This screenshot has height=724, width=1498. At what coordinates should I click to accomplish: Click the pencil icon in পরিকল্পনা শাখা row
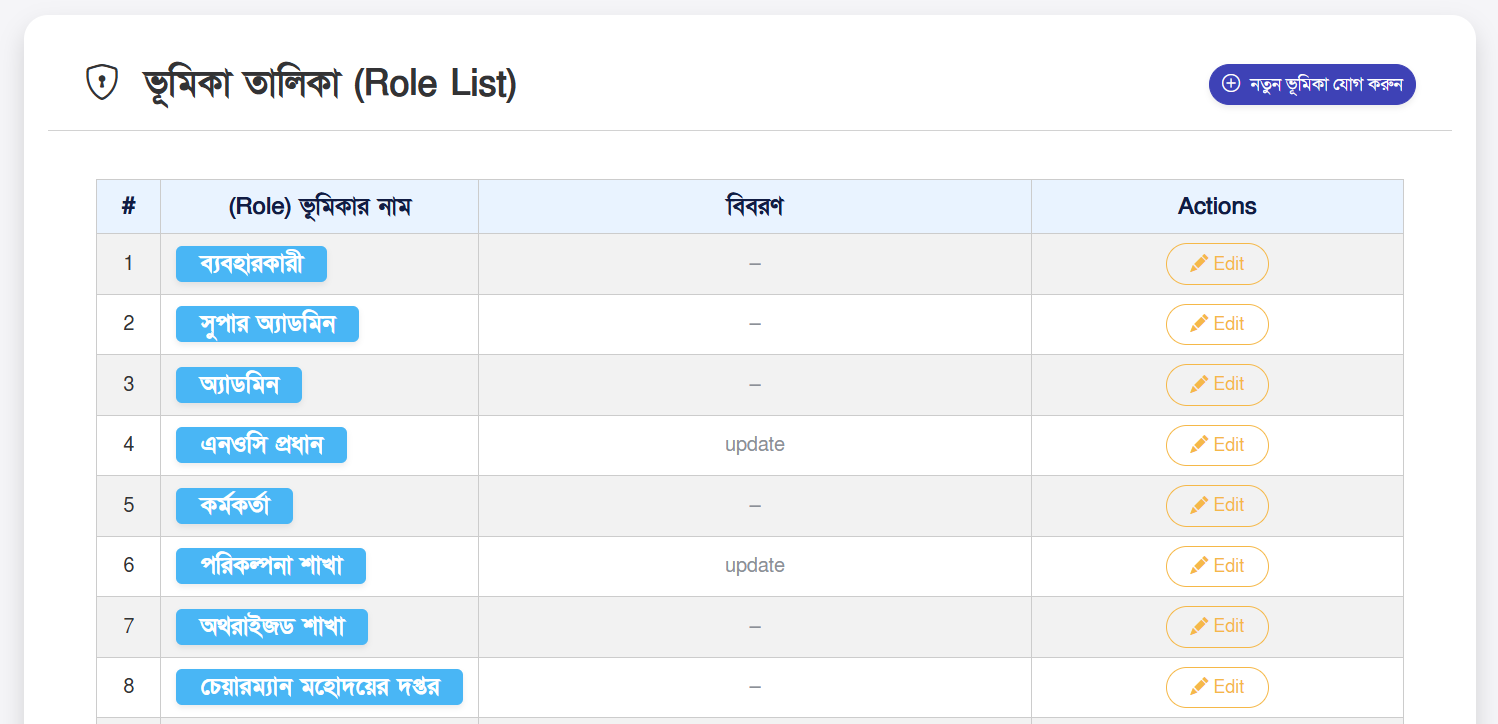coord(1199,566)
